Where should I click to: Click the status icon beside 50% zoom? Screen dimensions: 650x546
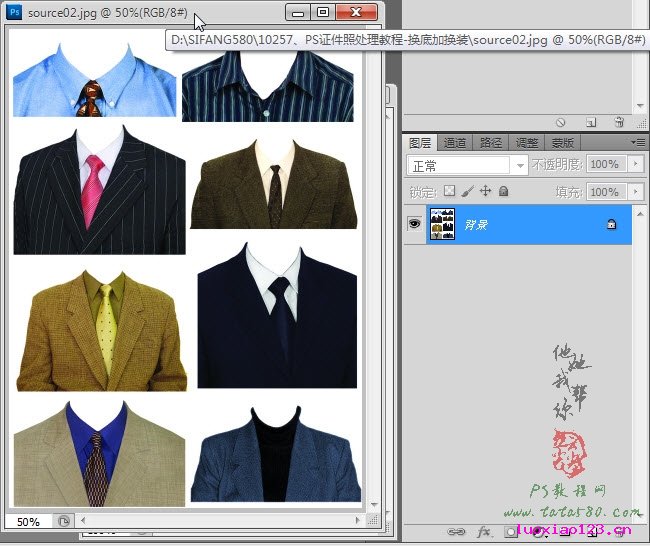62,521
